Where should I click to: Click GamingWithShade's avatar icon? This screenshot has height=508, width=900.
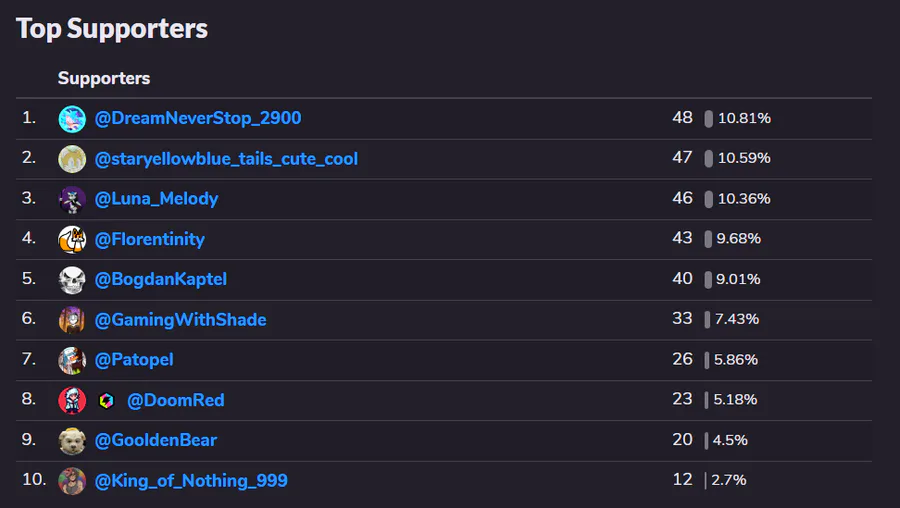click(72, 320)
